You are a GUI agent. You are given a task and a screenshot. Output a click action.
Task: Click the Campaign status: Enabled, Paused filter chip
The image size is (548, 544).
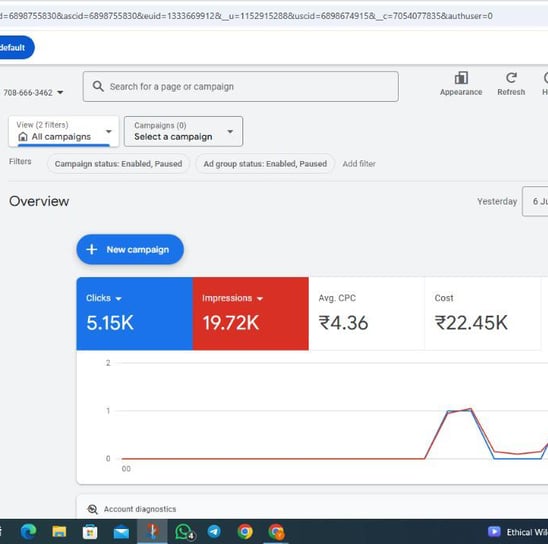118,164
